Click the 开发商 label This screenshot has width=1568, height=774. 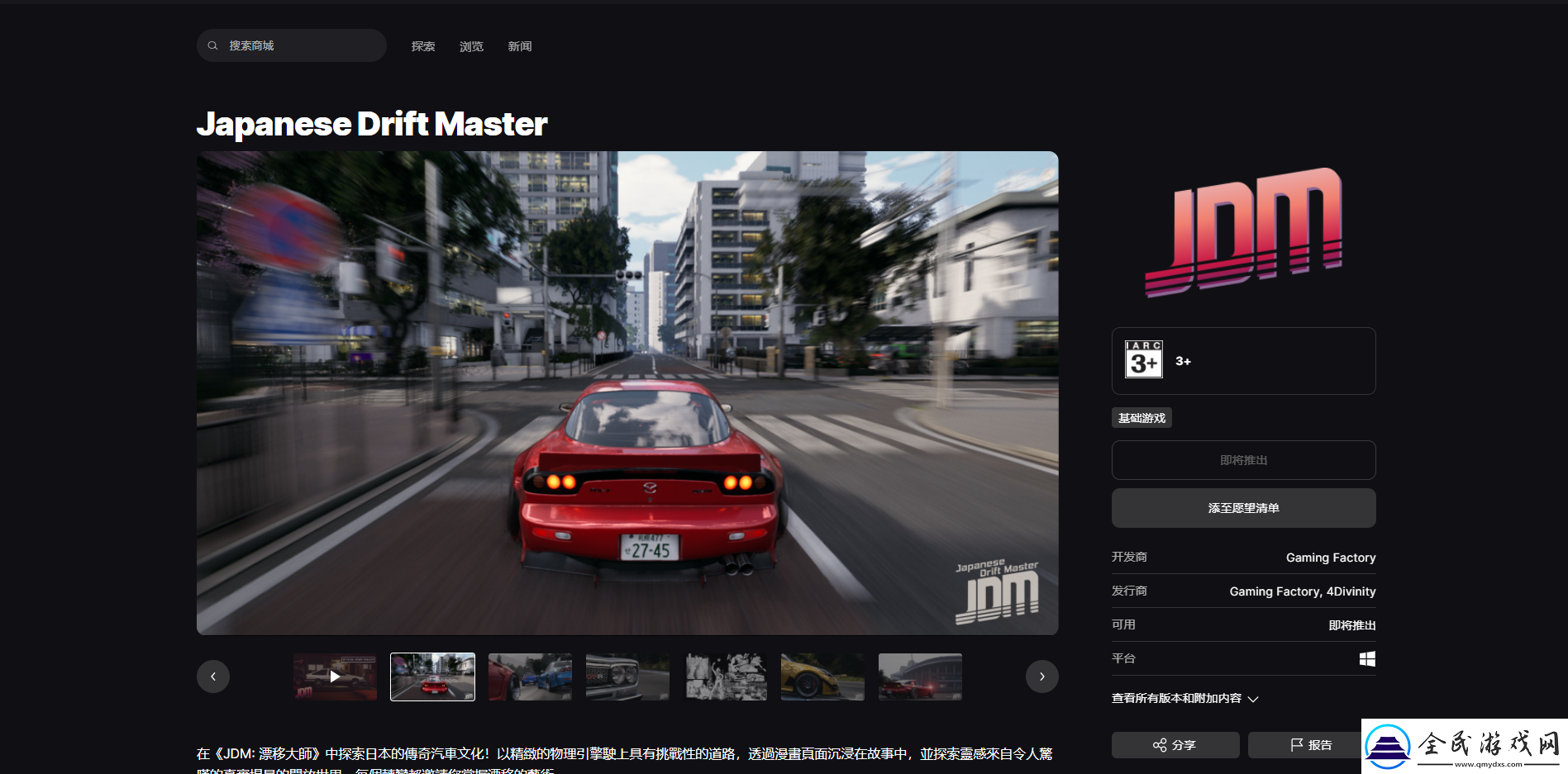point(1129,557)
